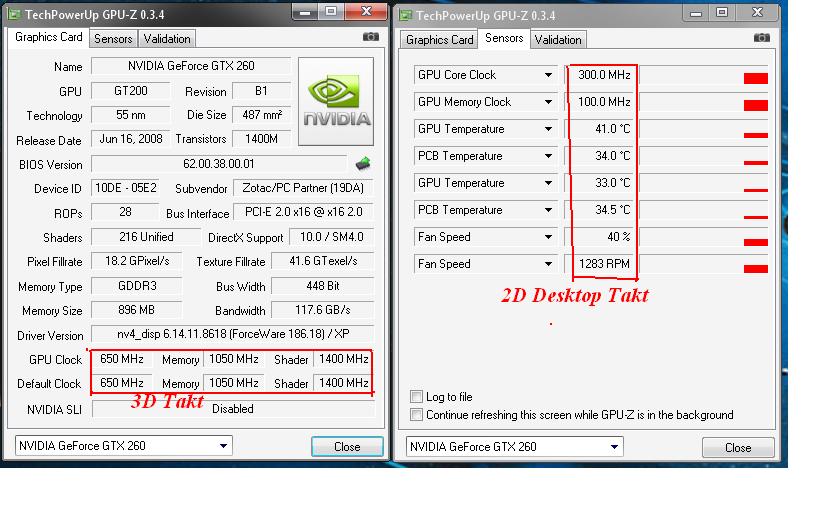Click the Driver Version field
The width and height of the screenshot is (840, 525).
pyautogui.click(x=233, y=334)
